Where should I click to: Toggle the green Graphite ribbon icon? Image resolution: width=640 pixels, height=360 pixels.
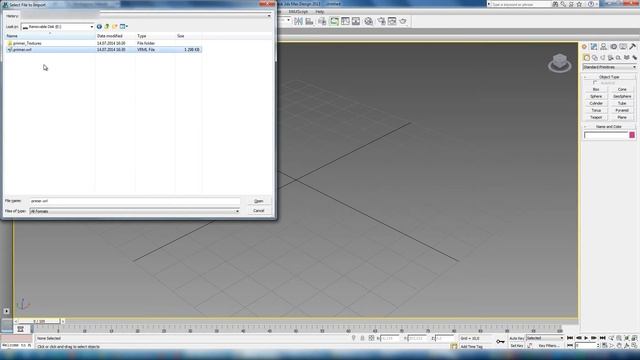[x=334, y=21]
